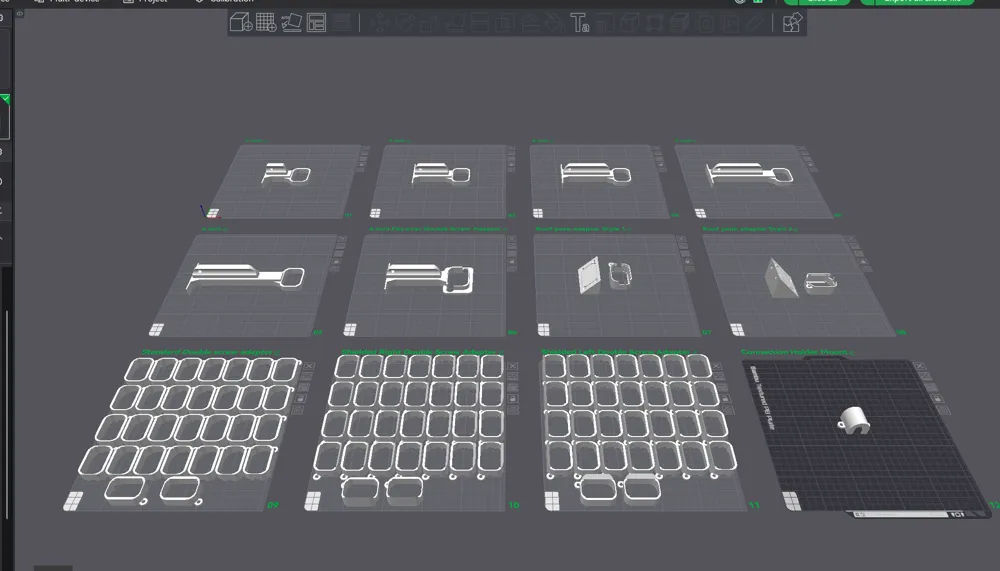Select the holder mount model on plate 12
The height and width of the screenshot is (571, 1000).
(x=854, y=420)
